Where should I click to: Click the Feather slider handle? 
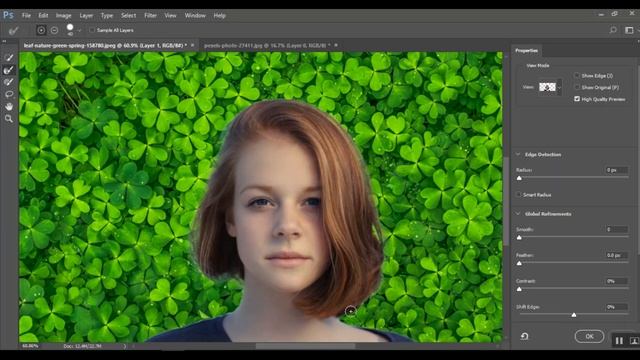click(519, 264)
